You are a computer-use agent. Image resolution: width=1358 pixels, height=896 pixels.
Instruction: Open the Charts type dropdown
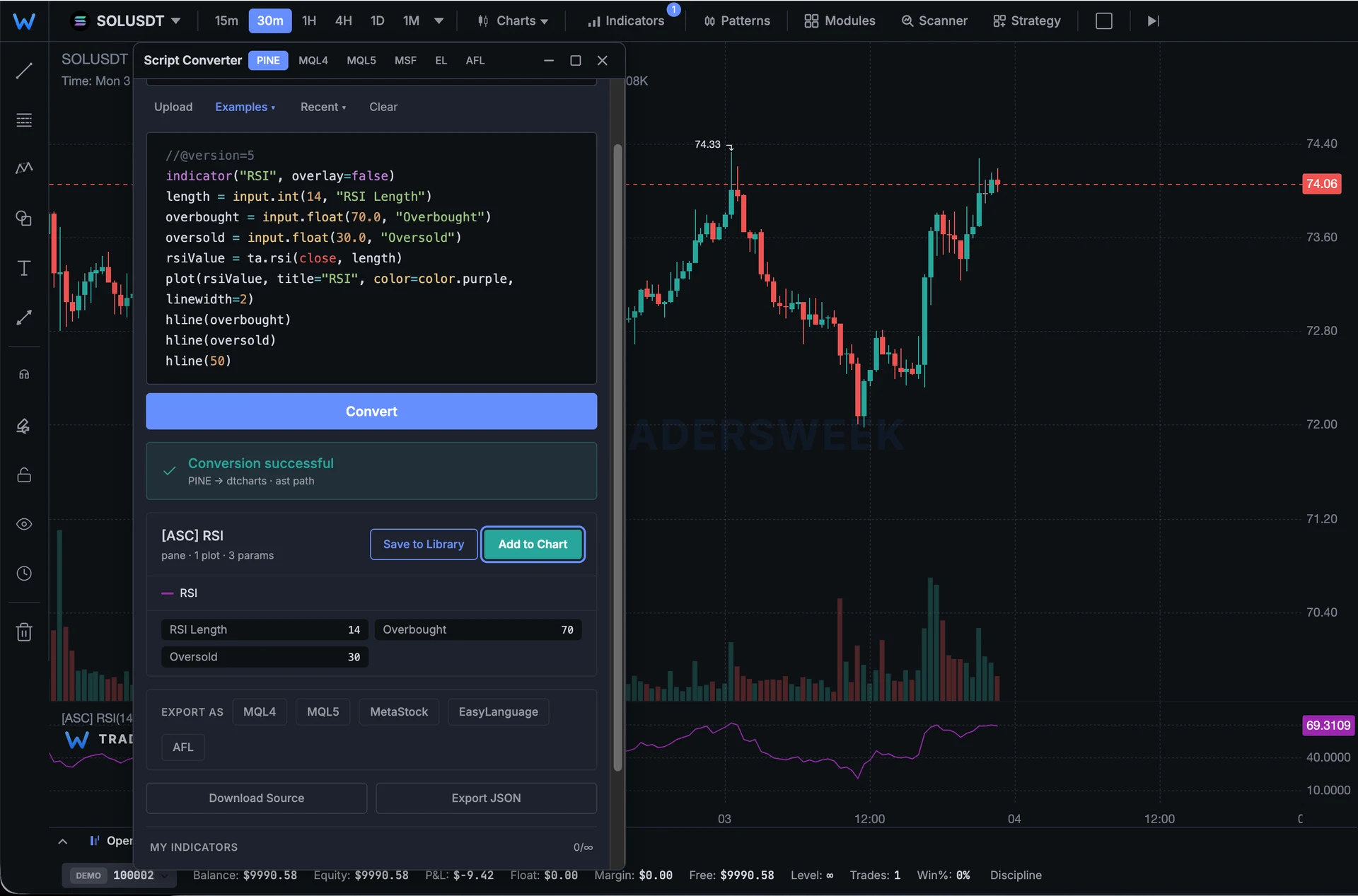(513, 21)
